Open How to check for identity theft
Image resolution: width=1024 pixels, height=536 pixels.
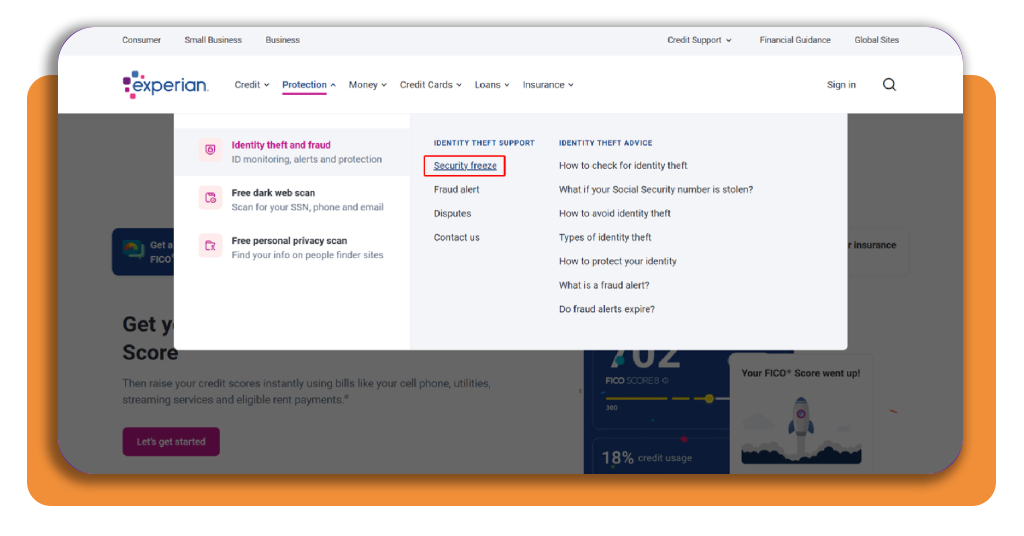pos(623,166)
